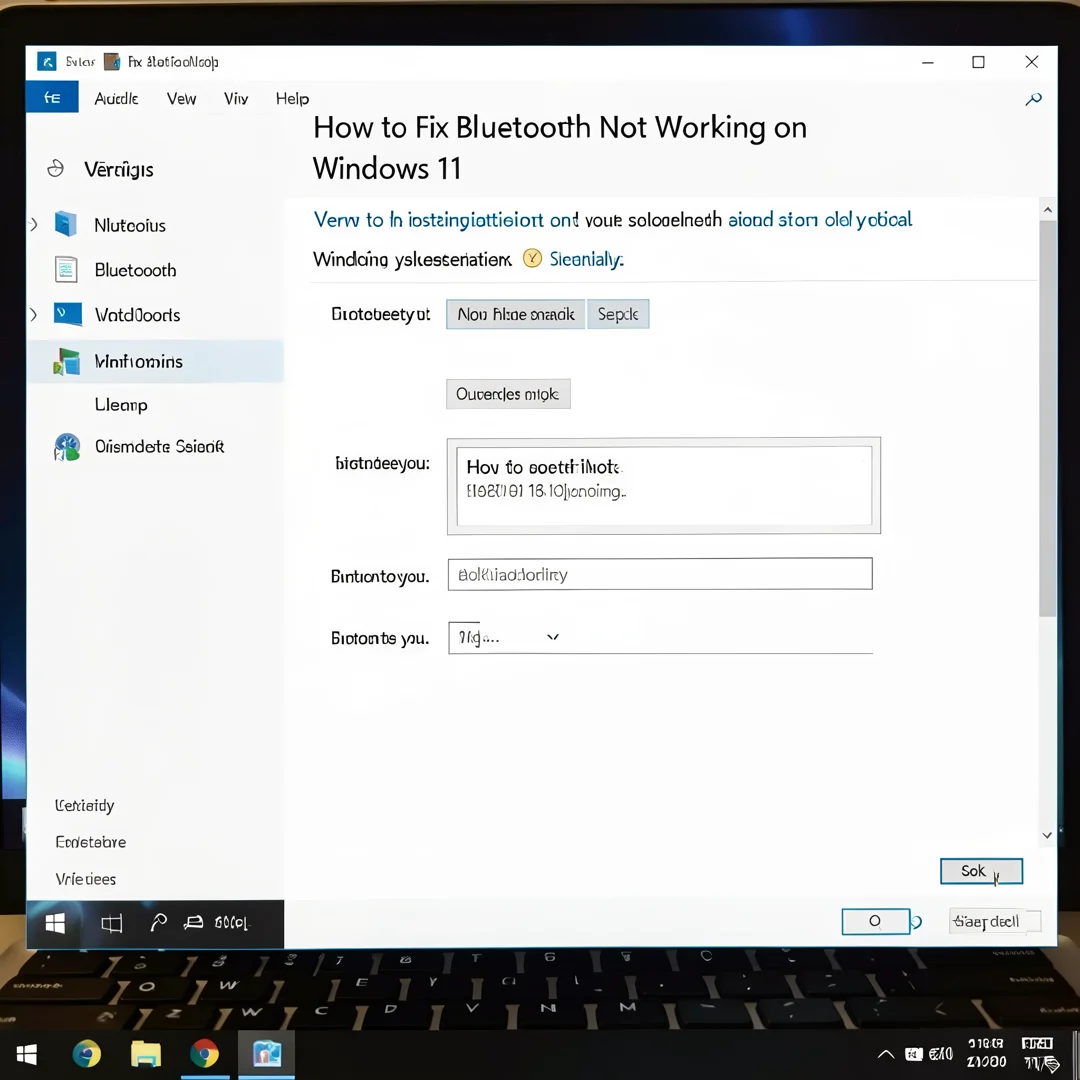Click the inner taskbar search icon

[158, 922]
